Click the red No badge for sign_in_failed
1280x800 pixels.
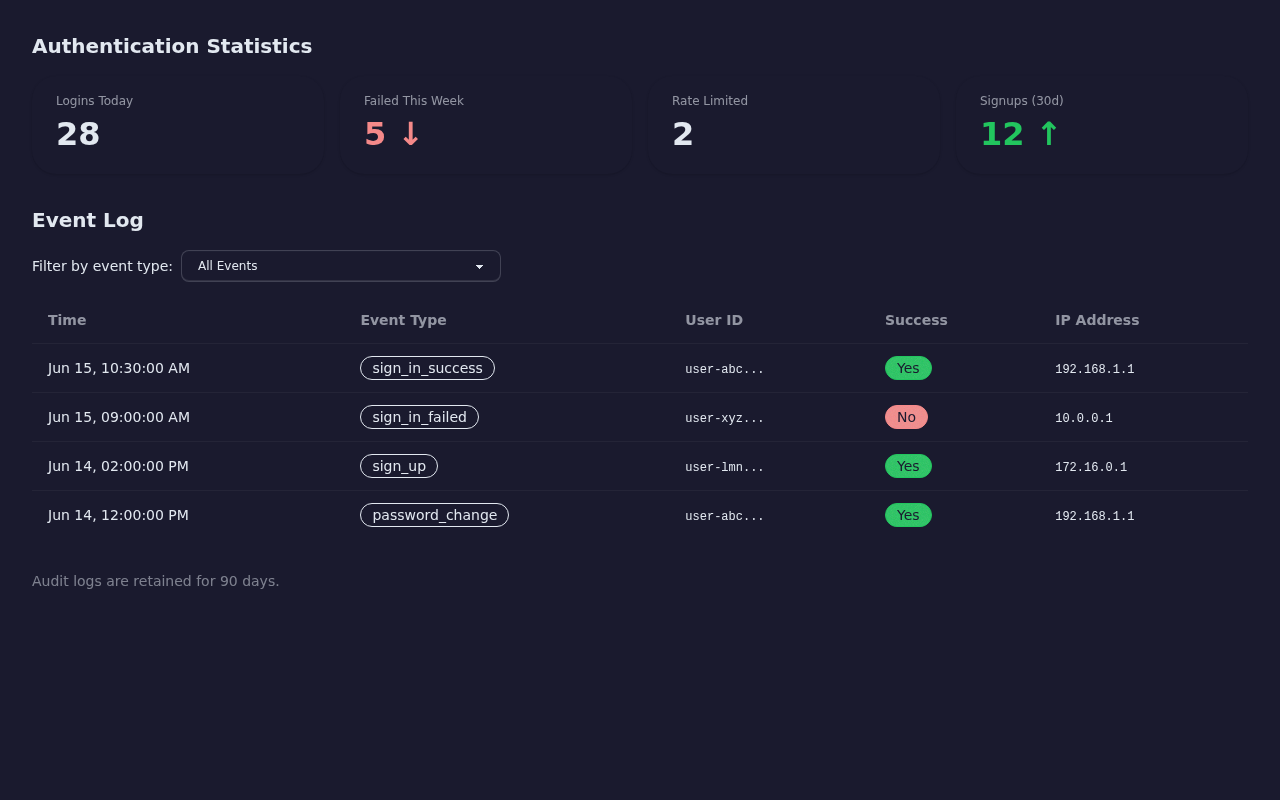pyautogui.click(x=906, y=417)
